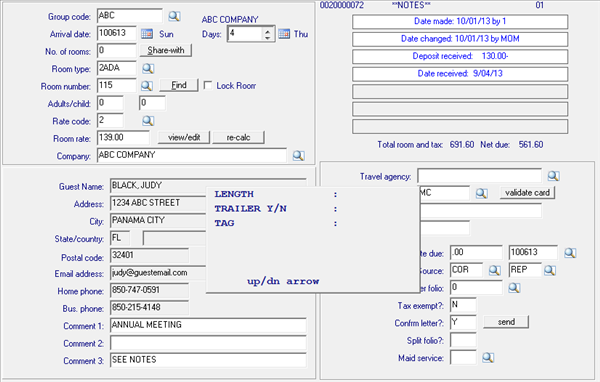Open Rate code lookup magnifier
This screenshot has height=382, width=600.
pyautogui.click(x=148, y=121)
